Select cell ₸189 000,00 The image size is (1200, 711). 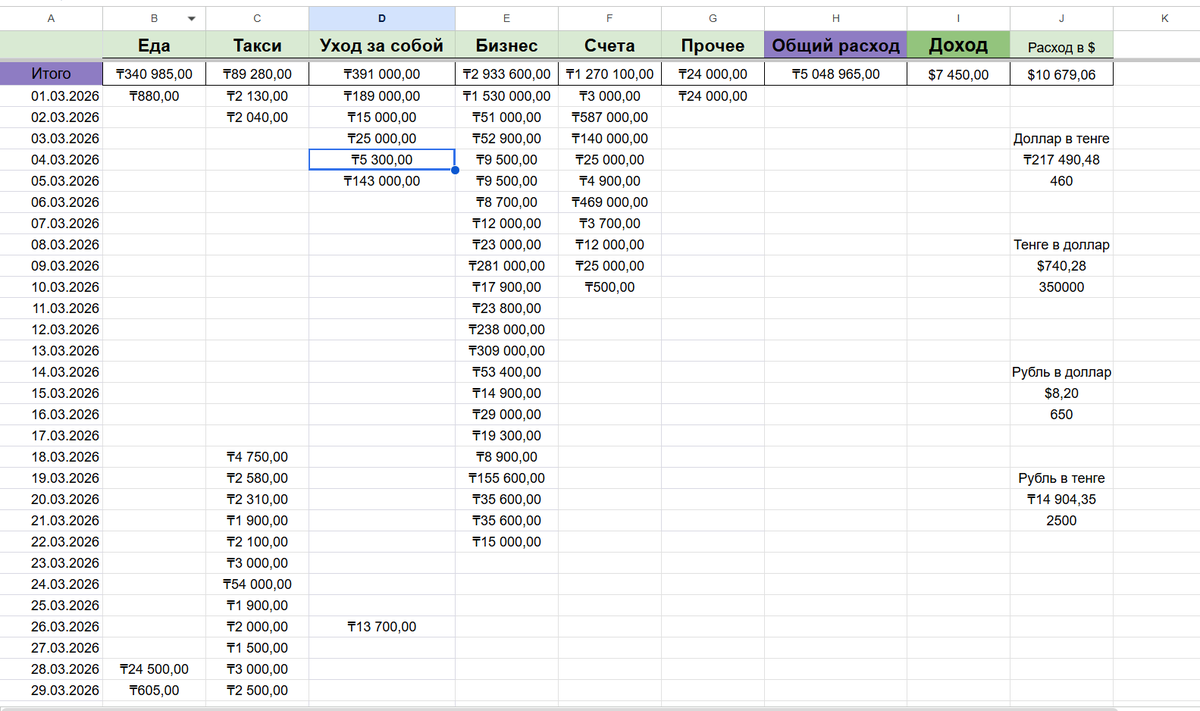pyautogui.click(x=382, y=96)
